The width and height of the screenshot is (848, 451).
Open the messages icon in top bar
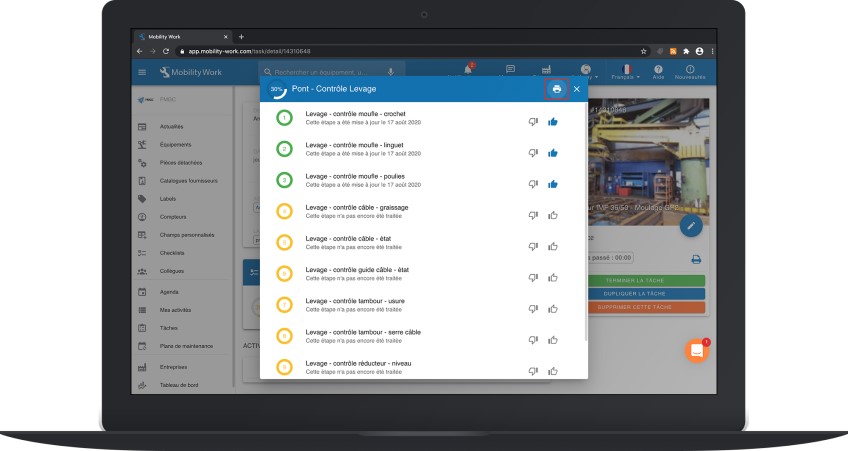[x=510, y=69]
